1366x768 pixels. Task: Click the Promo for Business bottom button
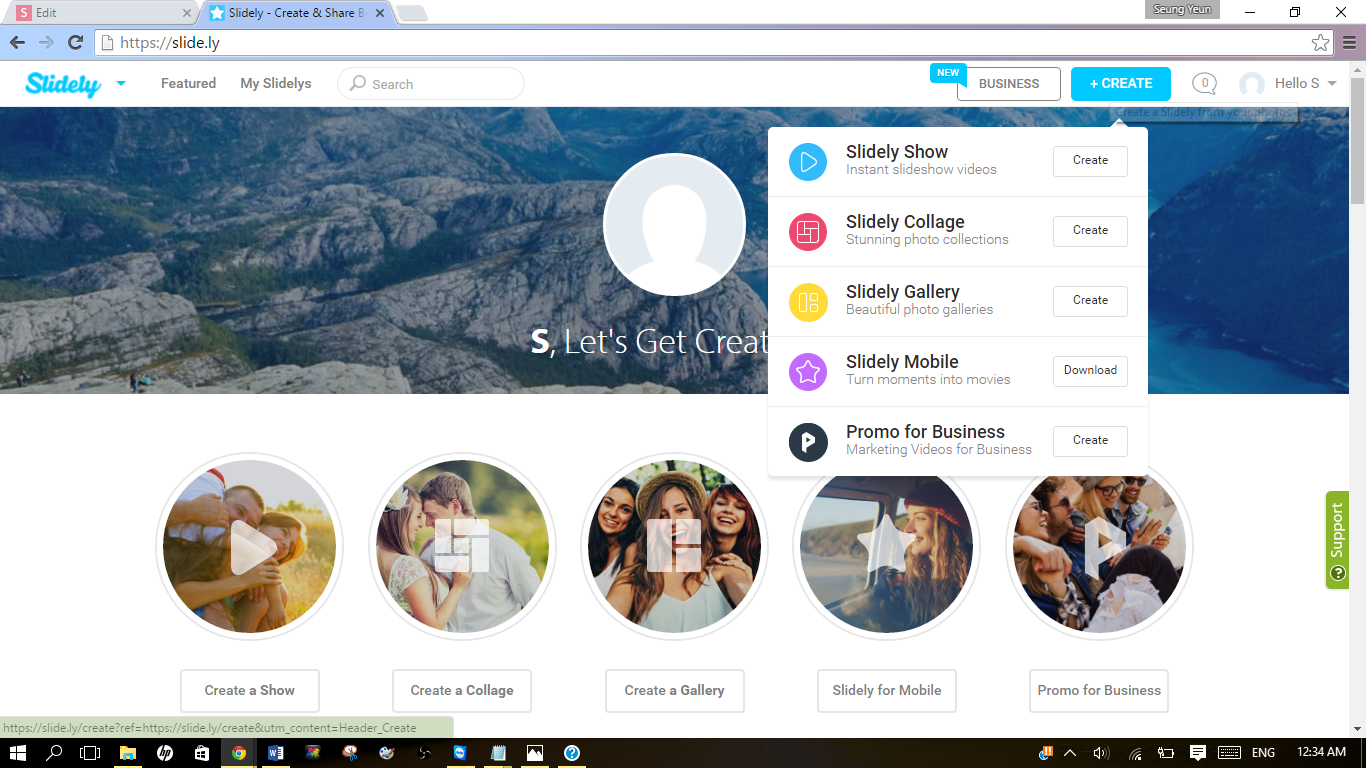(x=1099, y=691)
